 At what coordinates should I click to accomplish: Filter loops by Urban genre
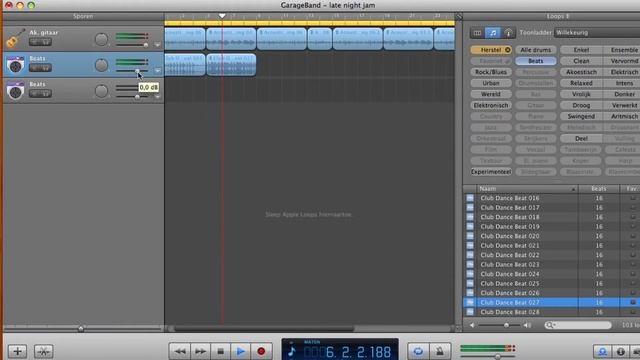click(x=491, y=83)
